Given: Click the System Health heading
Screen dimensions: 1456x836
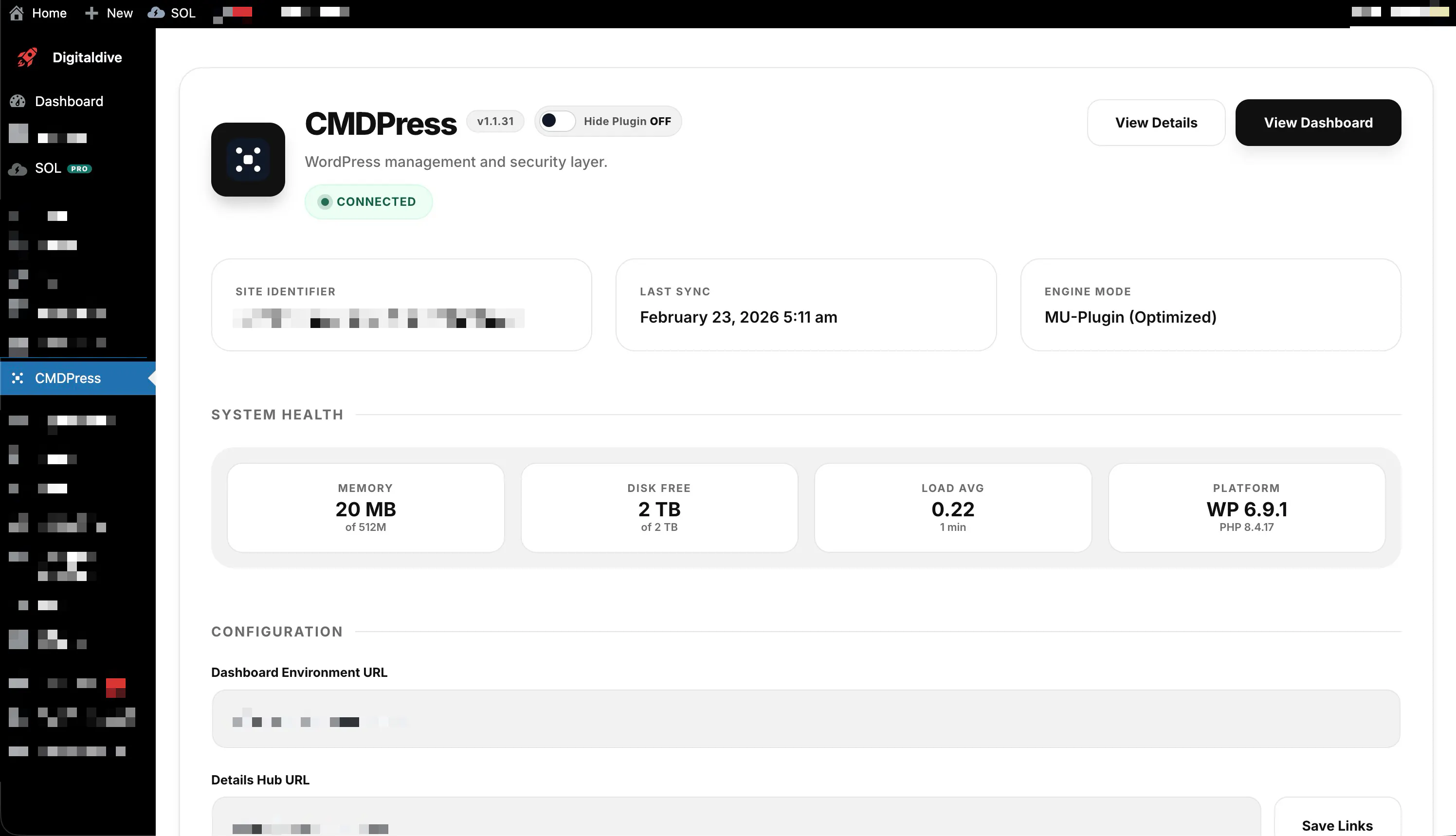Looking at the screenshot, I should click(x=277, y=415).
